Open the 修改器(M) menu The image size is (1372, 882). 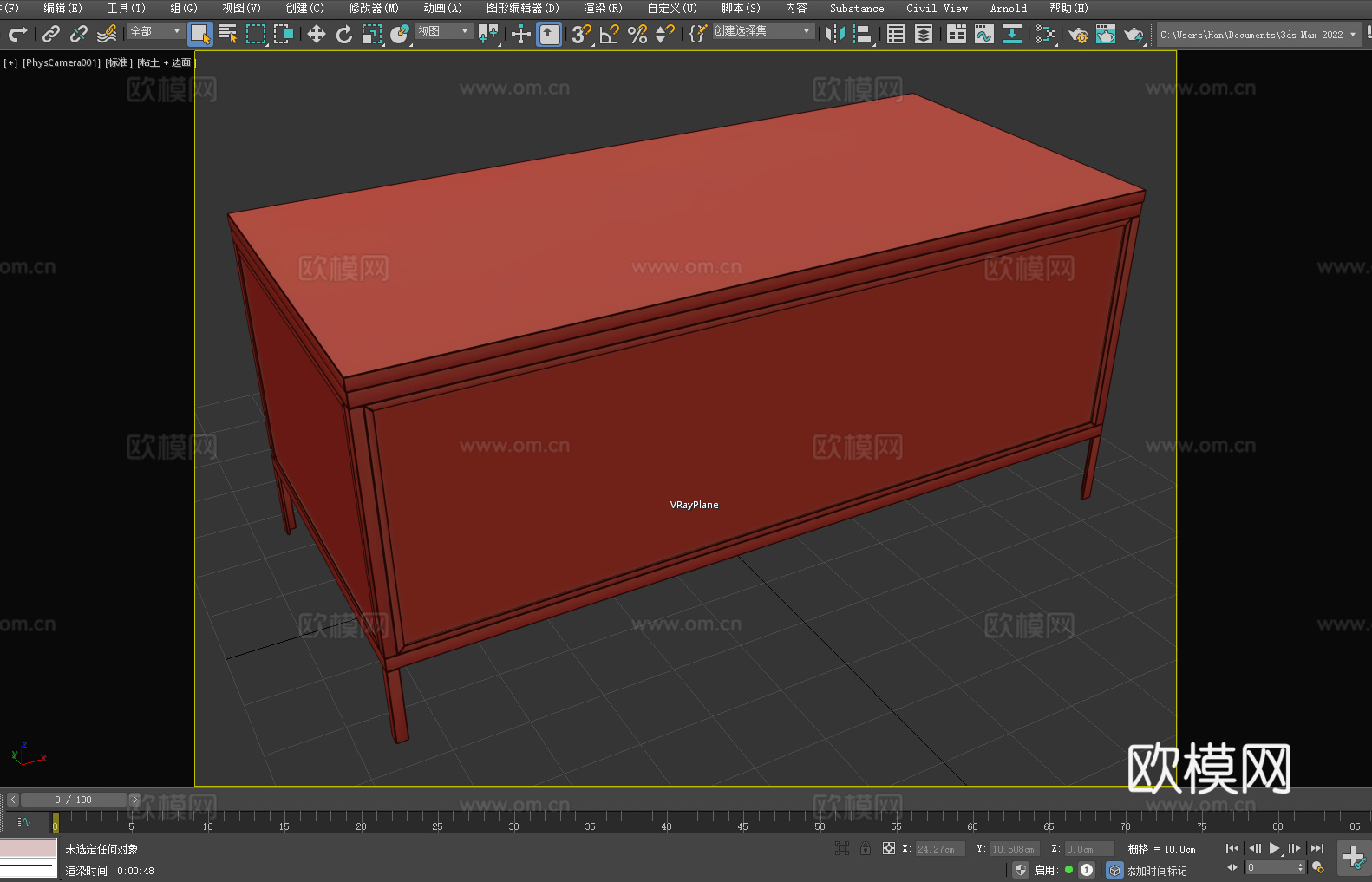tap(374, 8)
